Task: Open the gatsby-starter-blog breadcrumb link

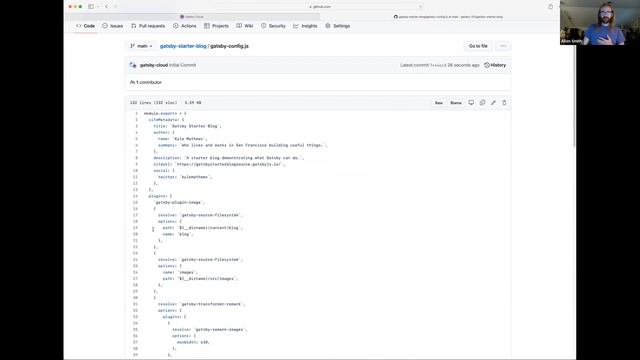Action: coord(183,46)
